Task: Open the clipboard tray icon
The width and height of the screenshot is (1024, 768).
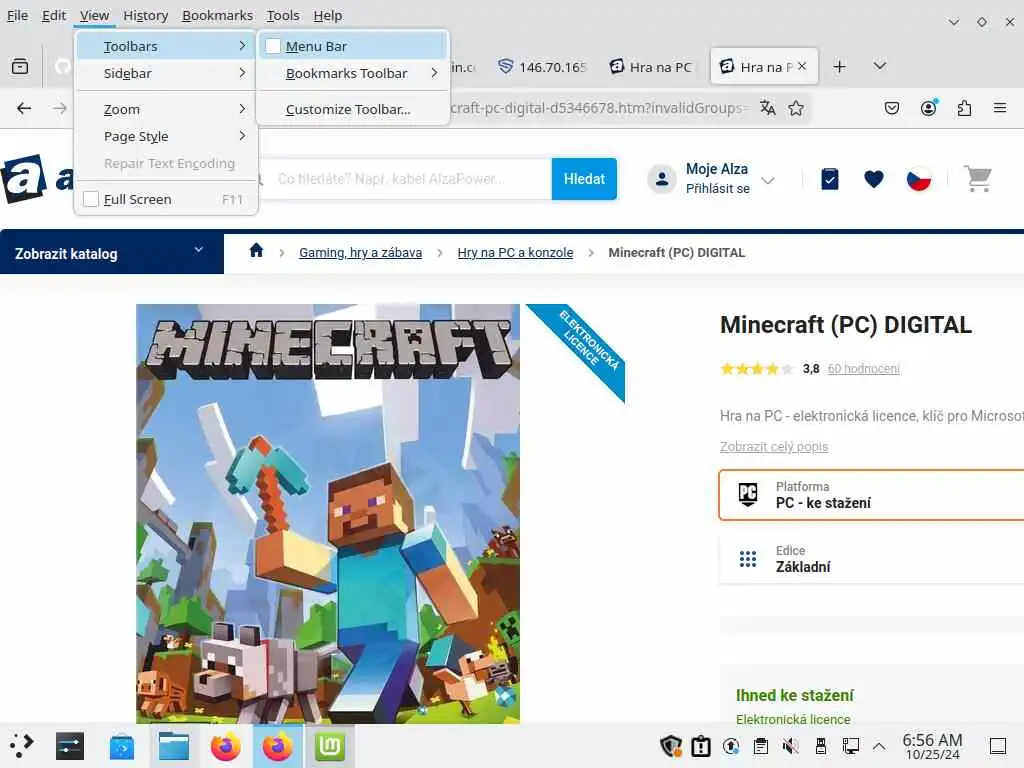Action: [x=760, y=746]
